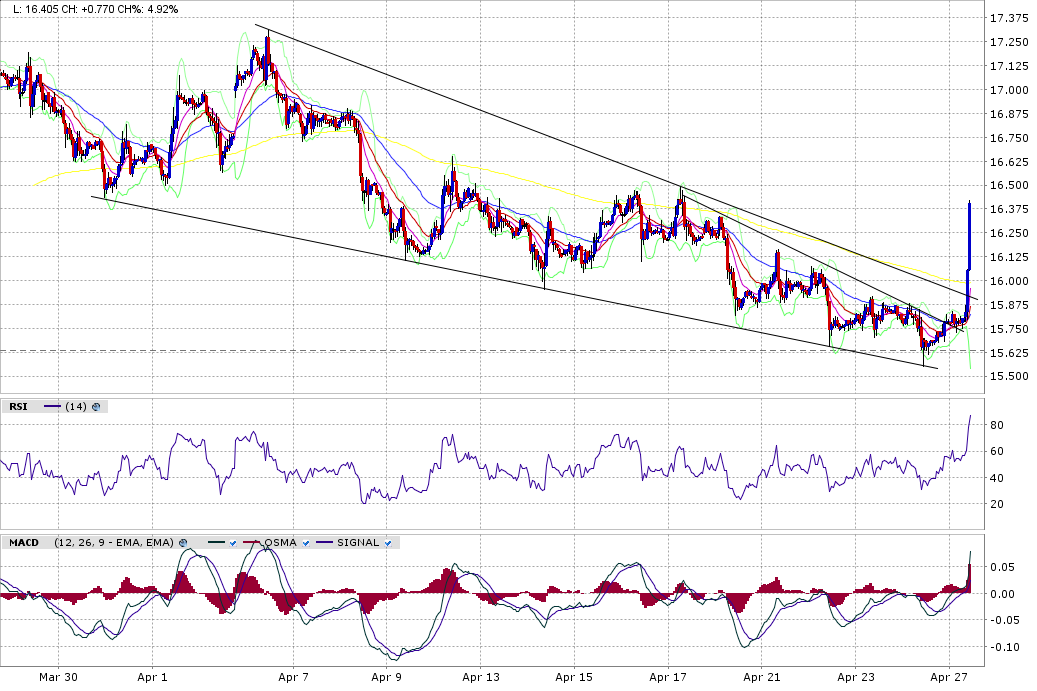Click MACD parameters (12, 26, 9 - EMA, EMA)

(x=114, y=543)
